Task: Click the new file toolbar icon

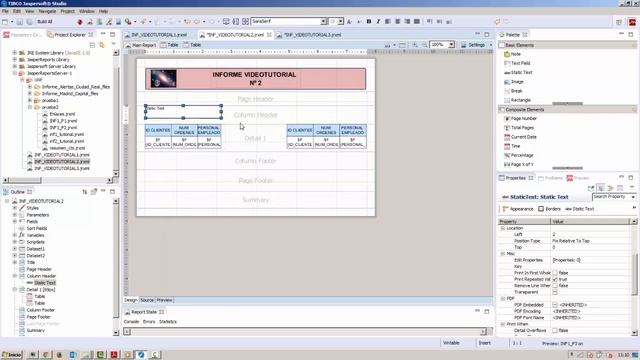Action: [5, 22]
